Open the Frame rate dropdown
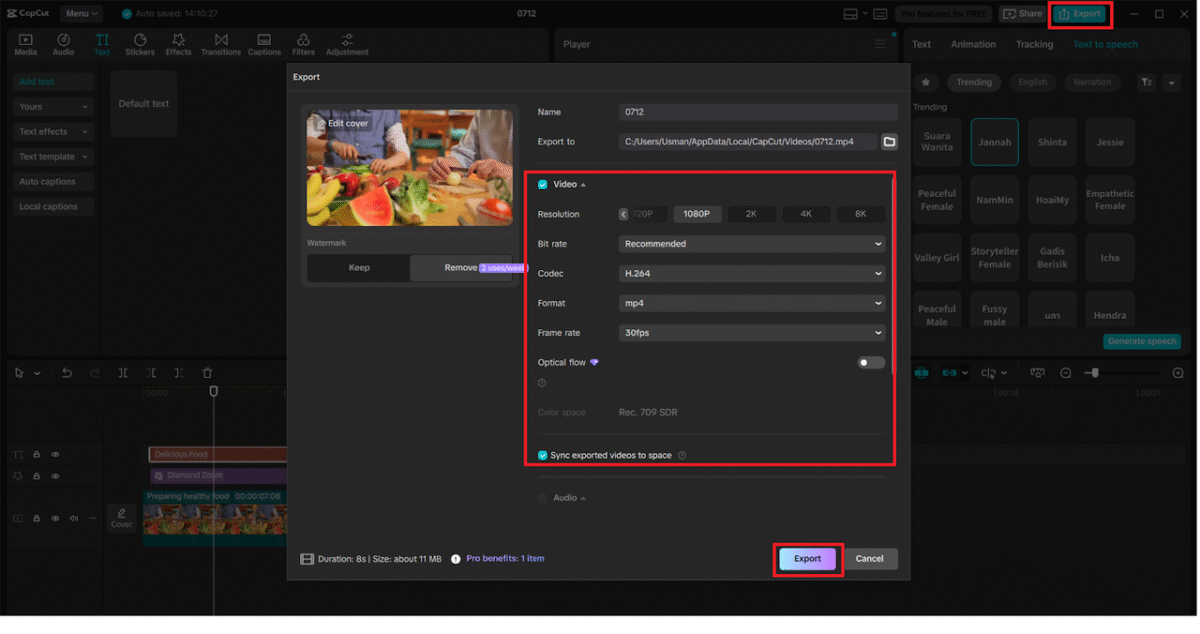 (x=751, y=332)
